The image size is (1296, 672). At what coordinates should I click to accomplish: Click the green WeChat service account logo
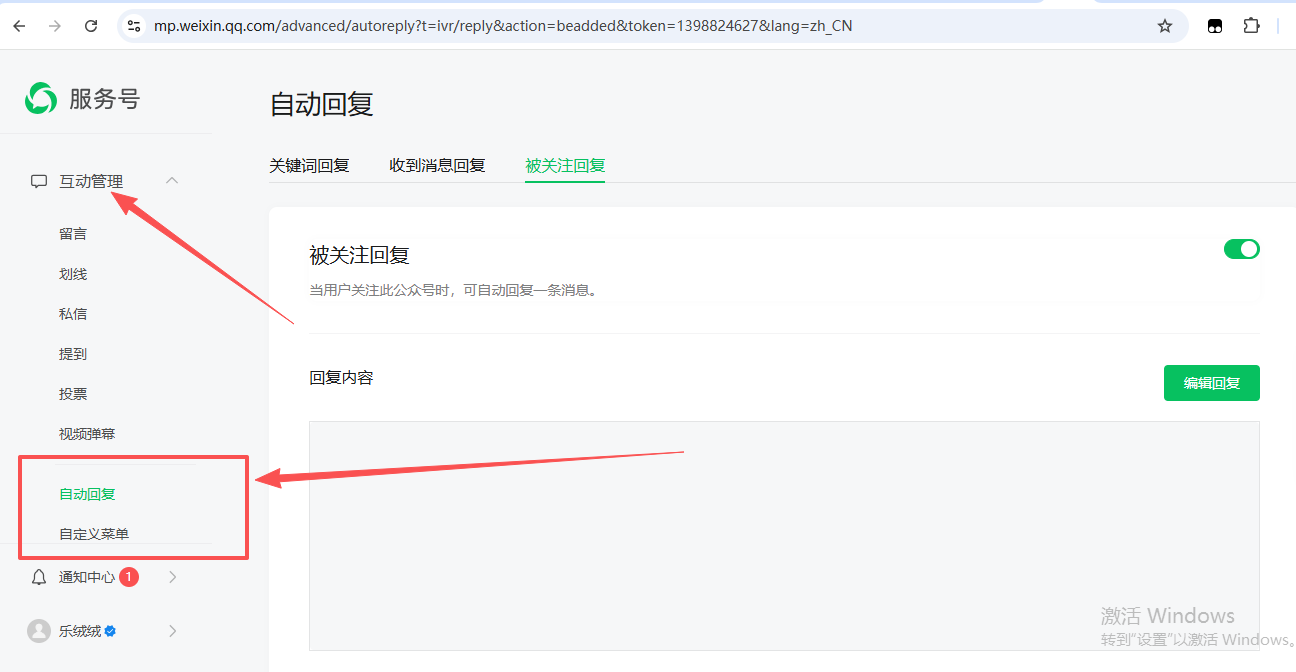coord(41,98)
